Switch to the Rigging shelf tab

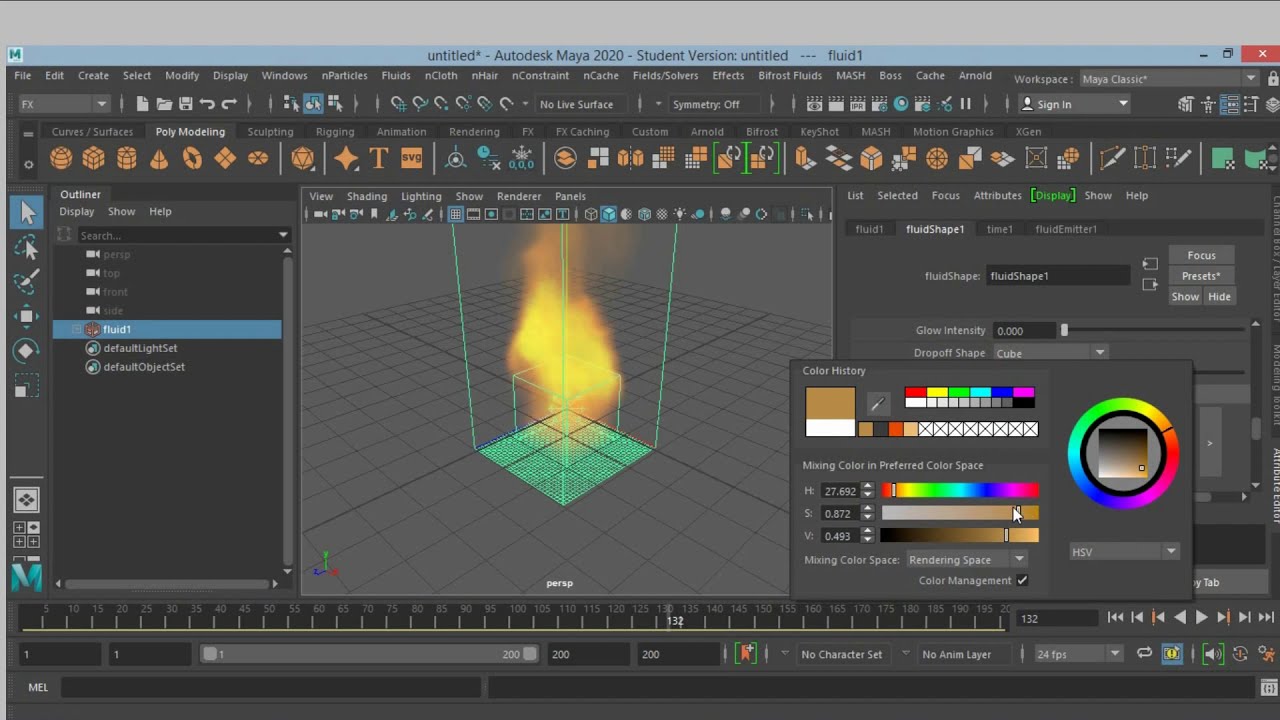click(x=334, y=131)
